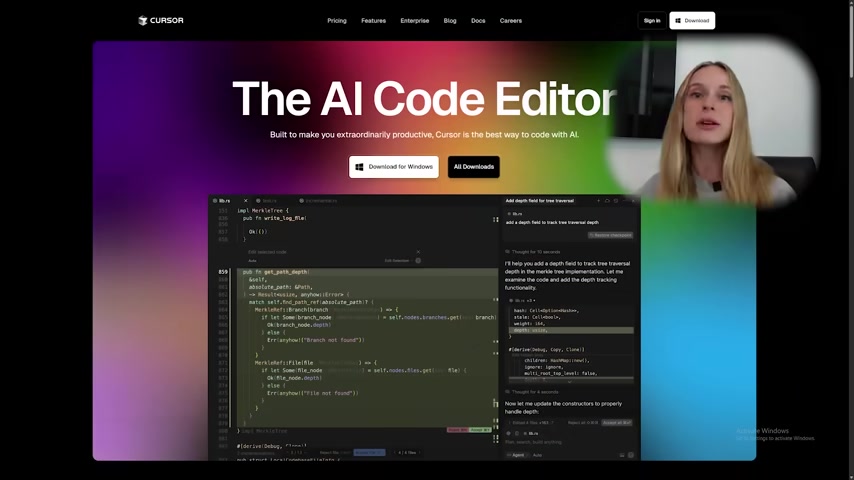854x480 pixels.
Task: Visit the Careers page
Action: pos(510,21)
